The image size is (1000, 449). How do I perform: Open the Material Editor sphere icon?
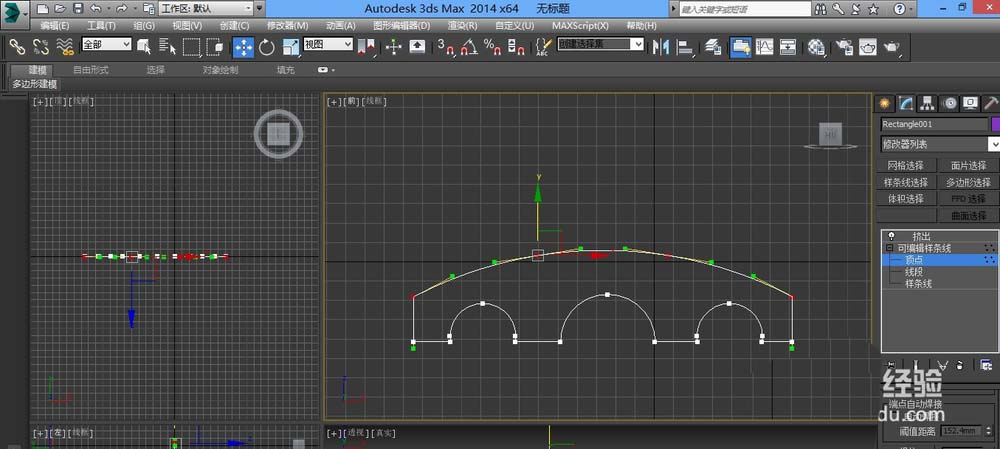pyautogui.click(x=816, y=47)
